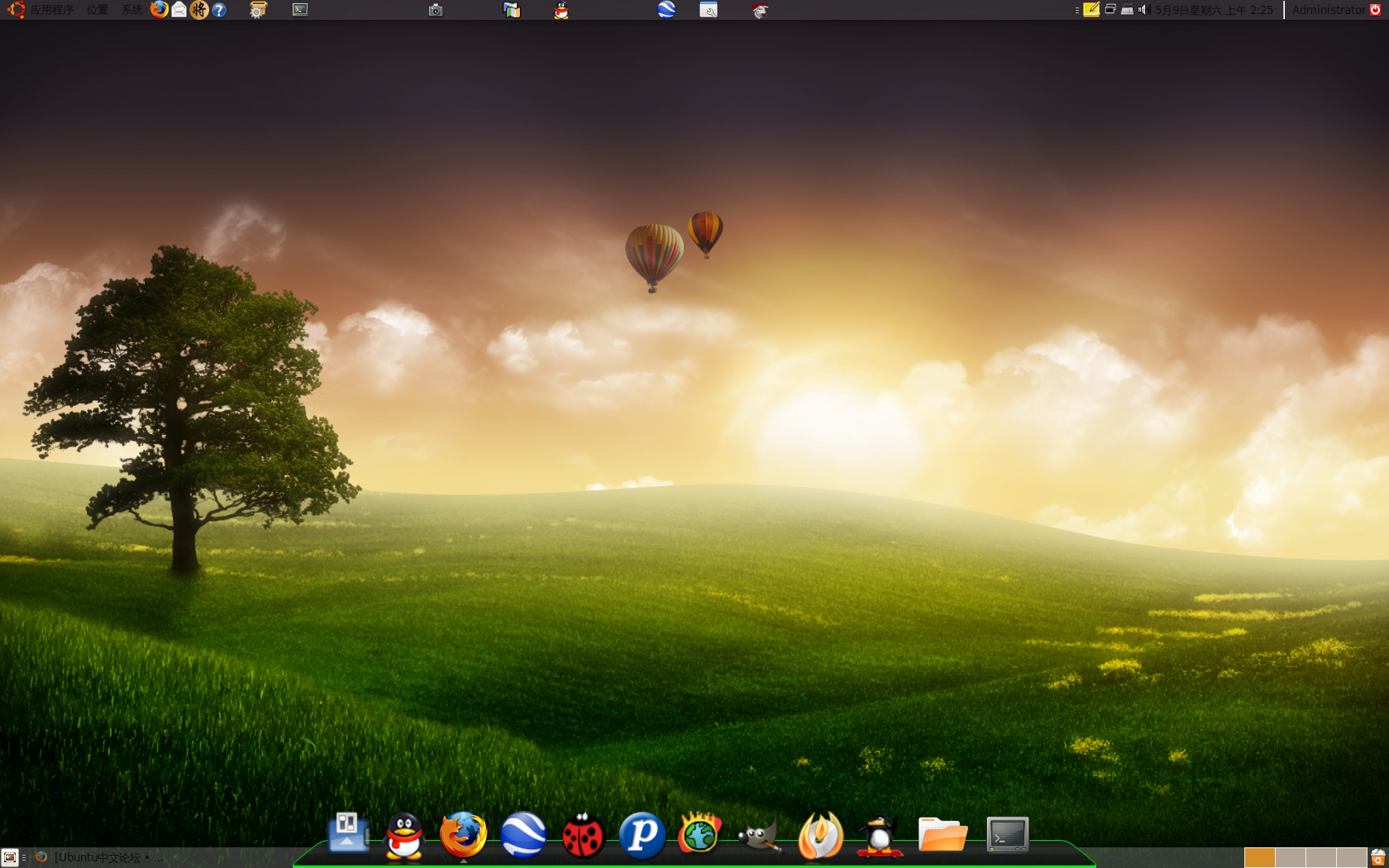Viewport: 1389px width, 868px height.
Task: Launch GIMP Wilber icon in dock
Action: tap(759, 837)
